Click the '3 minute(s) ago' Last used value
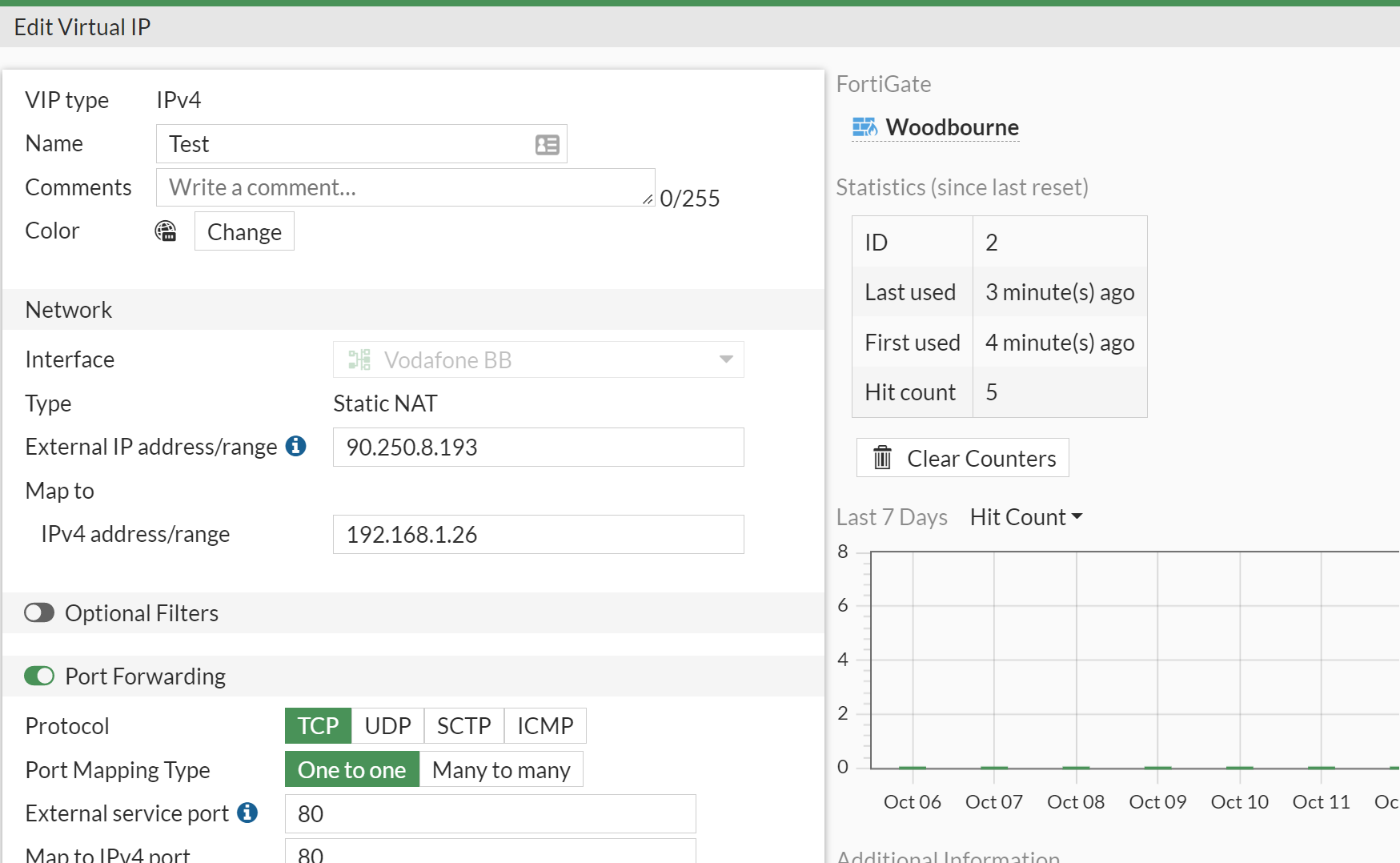The height and width of the screenshot is (863, 1400). point(1060,292)
